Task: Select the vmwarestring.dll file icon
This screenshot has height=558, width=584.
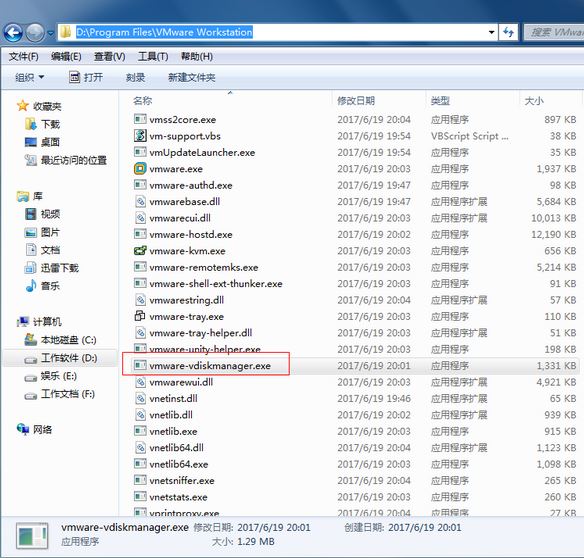Action: click(x=140, y=299)
